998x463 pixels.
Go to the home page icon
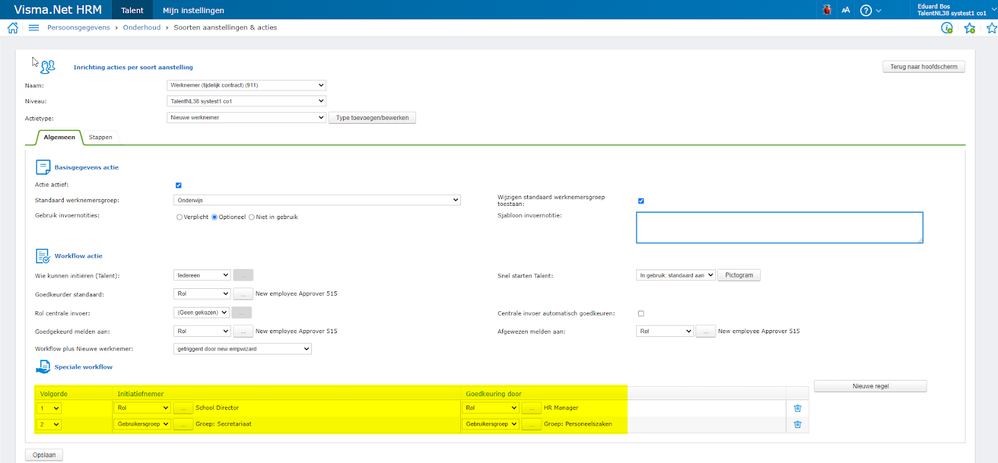(x=12, y=28)
